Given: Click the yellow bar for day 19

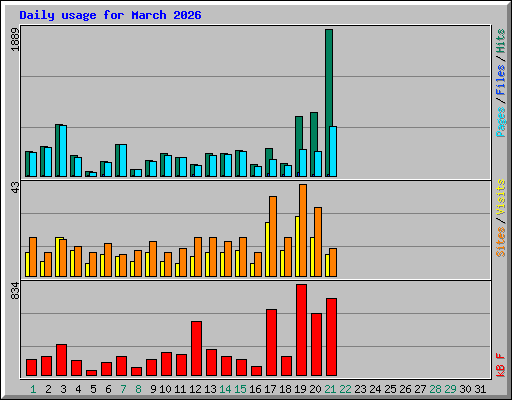Looking at the screenshot, I should click(x=297, y=246).
